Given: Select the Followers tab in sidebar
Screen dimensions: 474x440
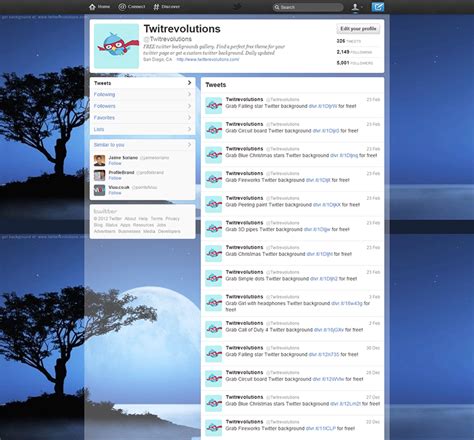Looking at the screenshot, I should 142,106.
